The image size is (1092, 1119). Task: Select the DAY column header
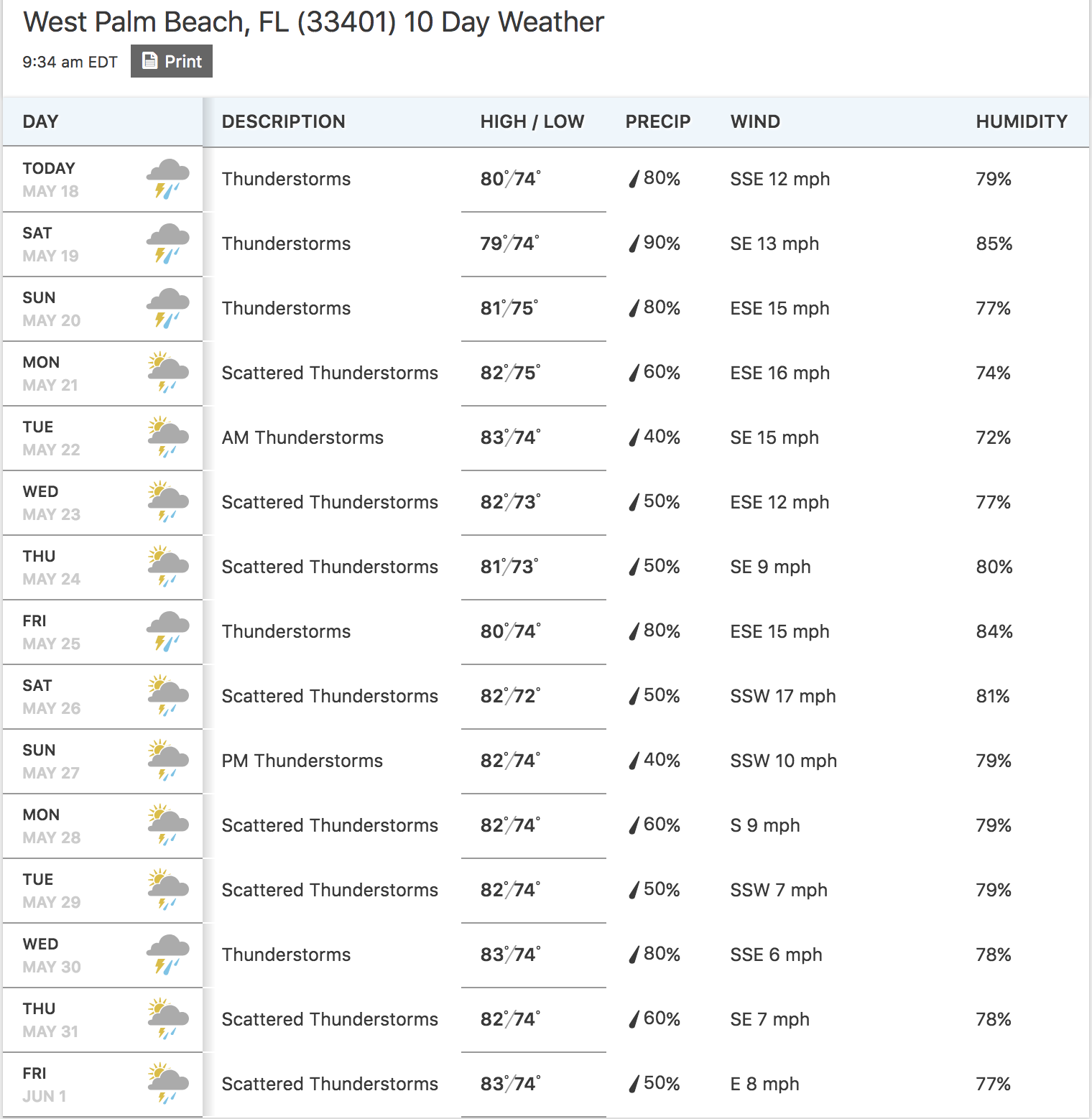pyautogui.click(x=40, y=121)
